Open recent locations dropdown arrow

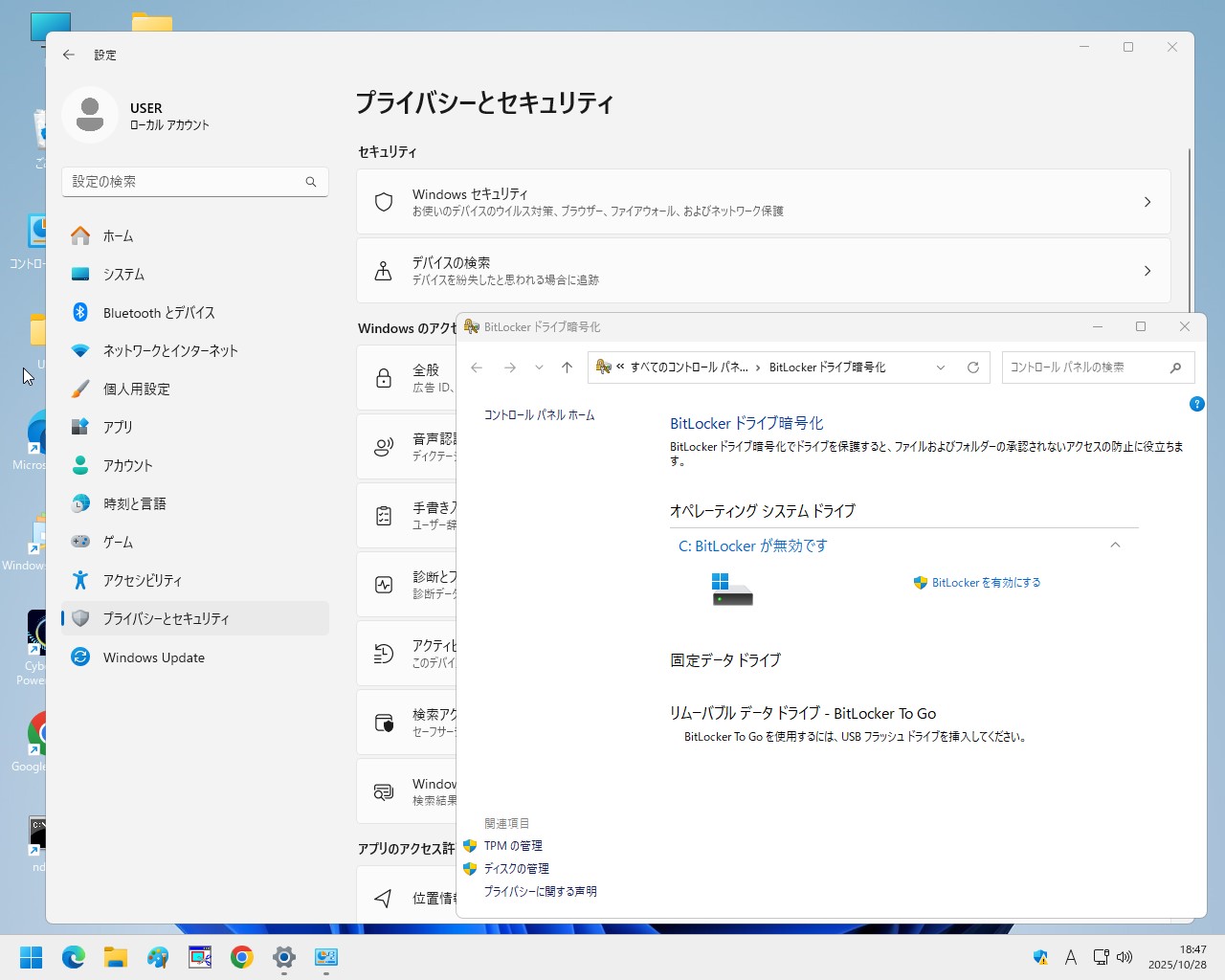click(x=539, y=367)
